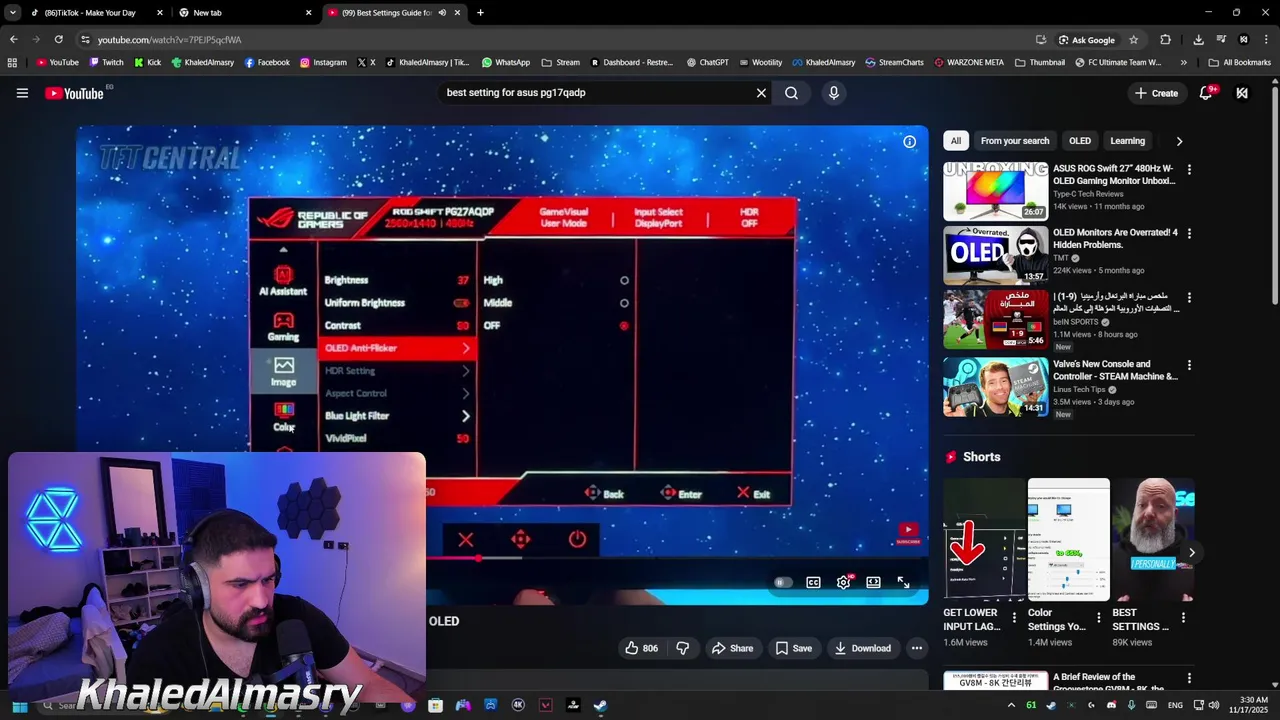Start voice search with microphone
Image resolution: width=1280 pixels, height=720 pixels.
point(833,93)
